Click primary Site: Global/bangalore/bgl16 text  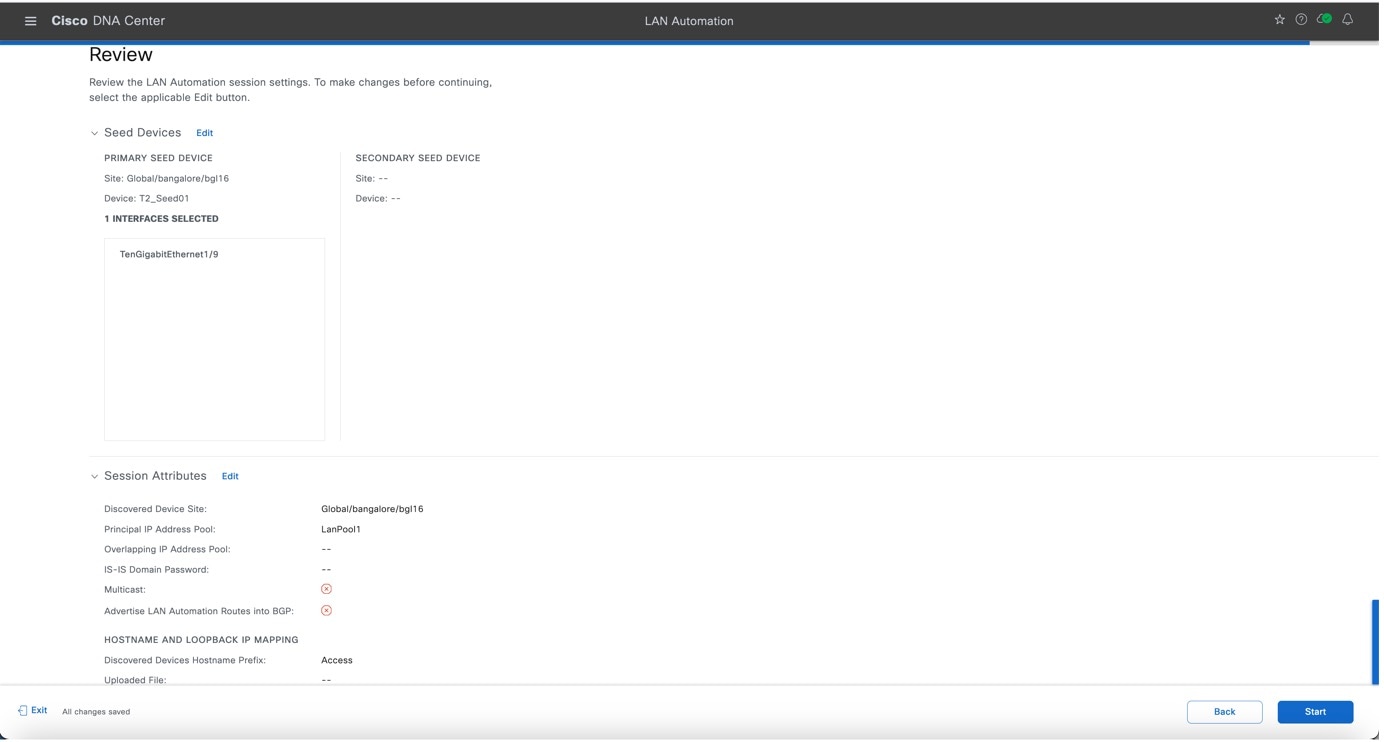166,179
